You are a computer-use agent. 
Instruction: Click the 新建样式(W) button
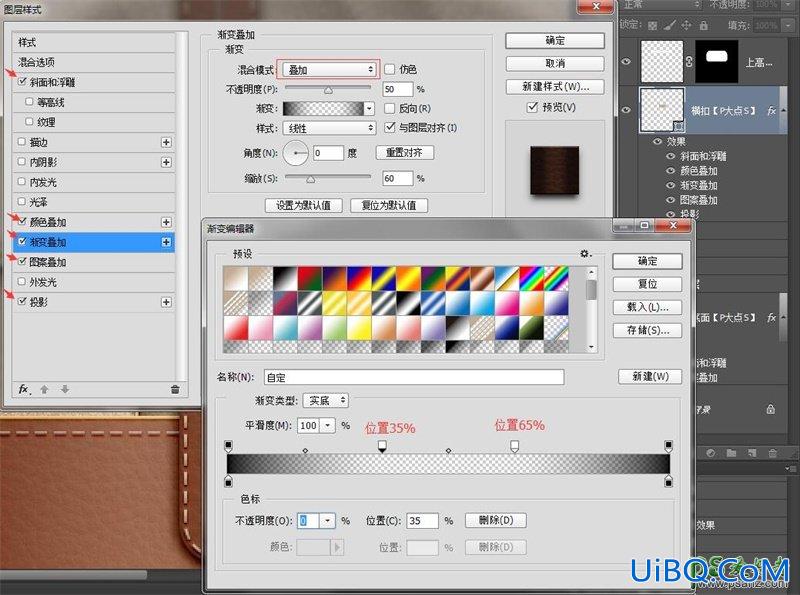(x=555, y=87)
